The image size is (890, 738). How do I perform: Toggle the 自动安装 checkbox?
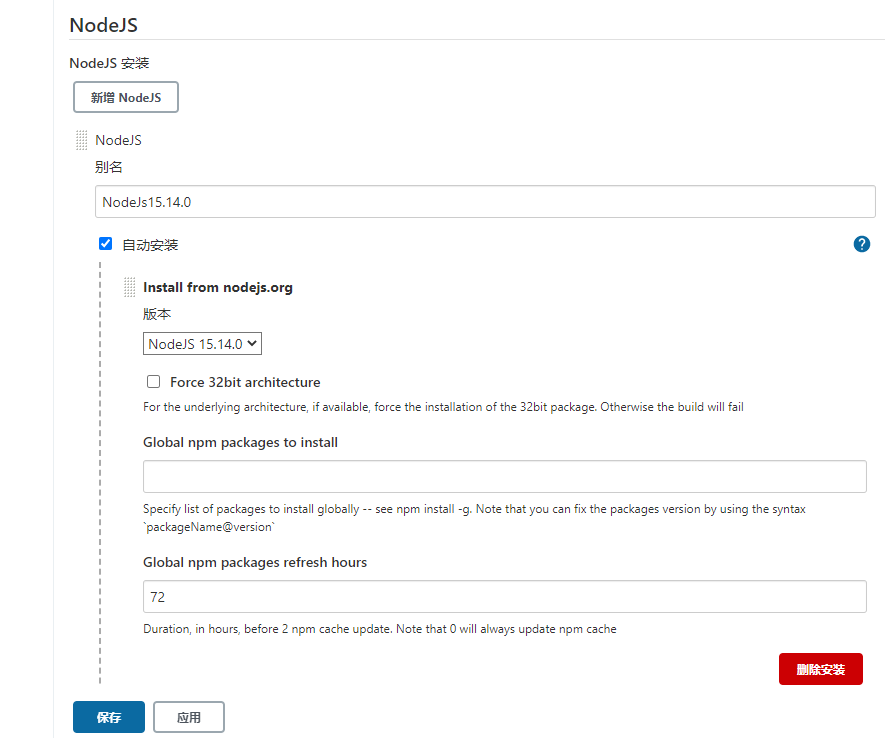coord(106,244)
